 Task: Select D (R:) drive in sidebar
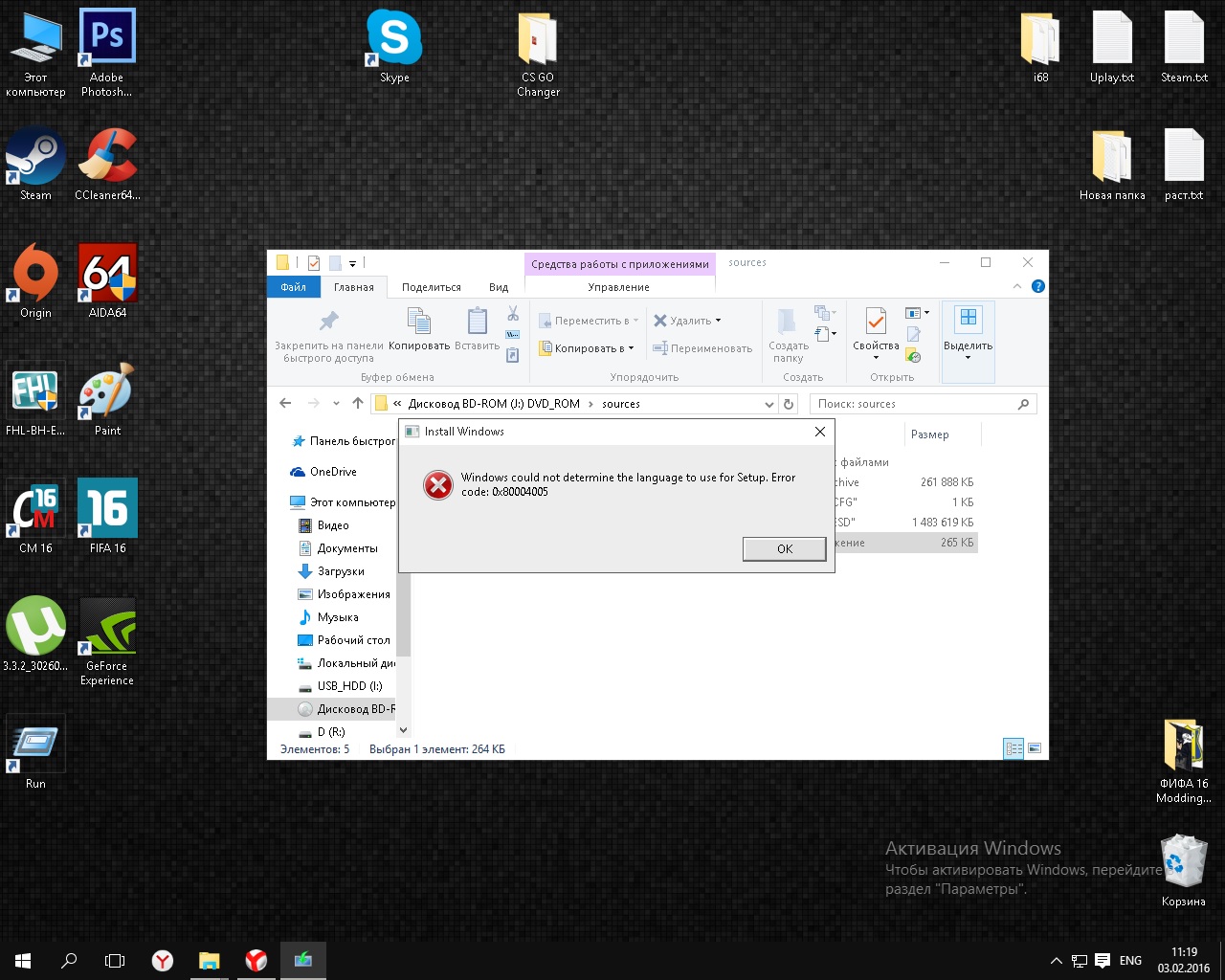323,732
